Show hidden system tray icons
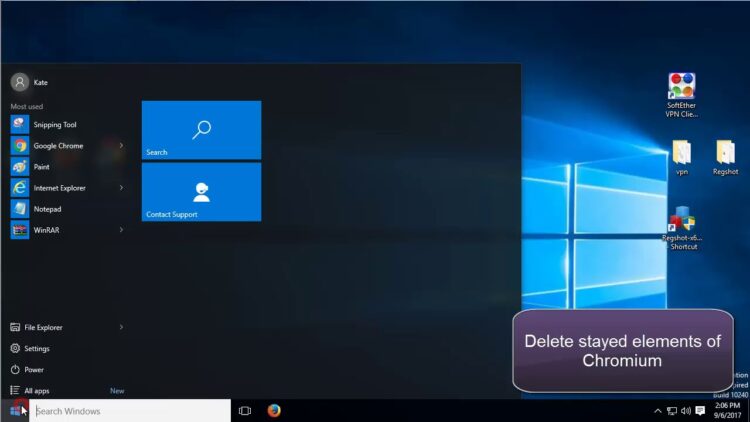Screen dimensions: 750x422 click(658, 411)
